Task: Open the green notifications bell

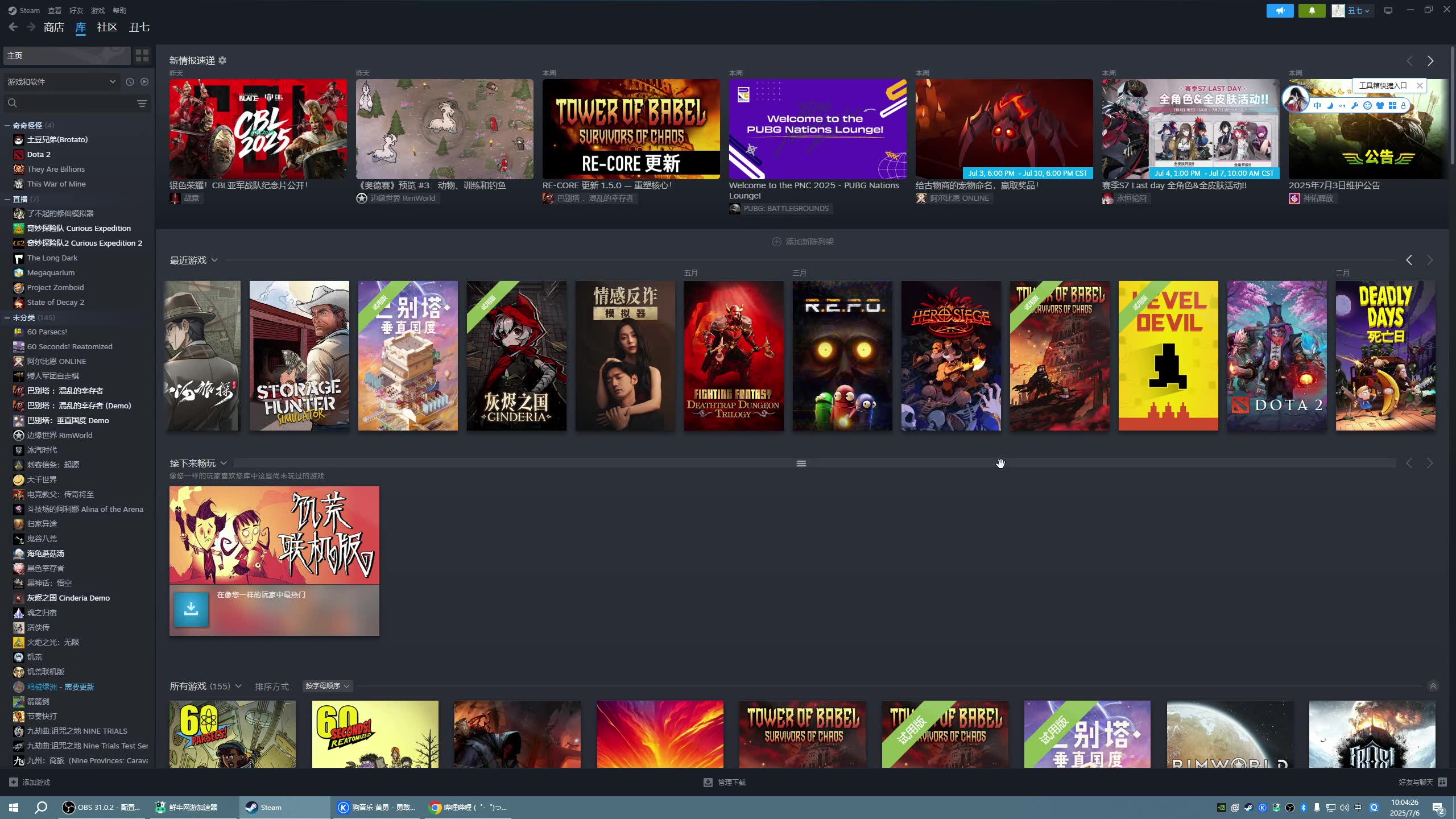Action: tap(1312, 11)
